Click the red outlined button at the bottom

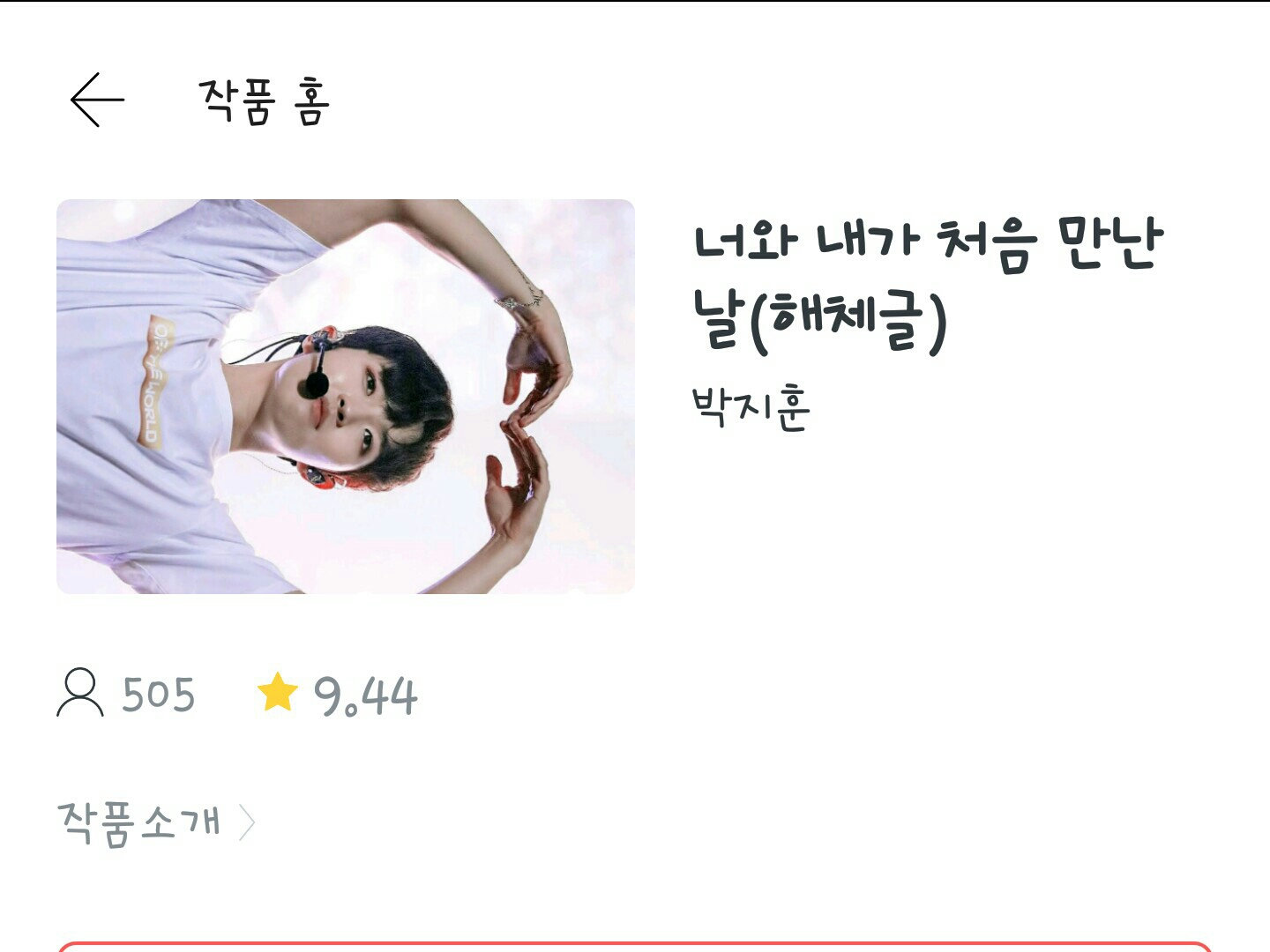(x=635, y=947)
